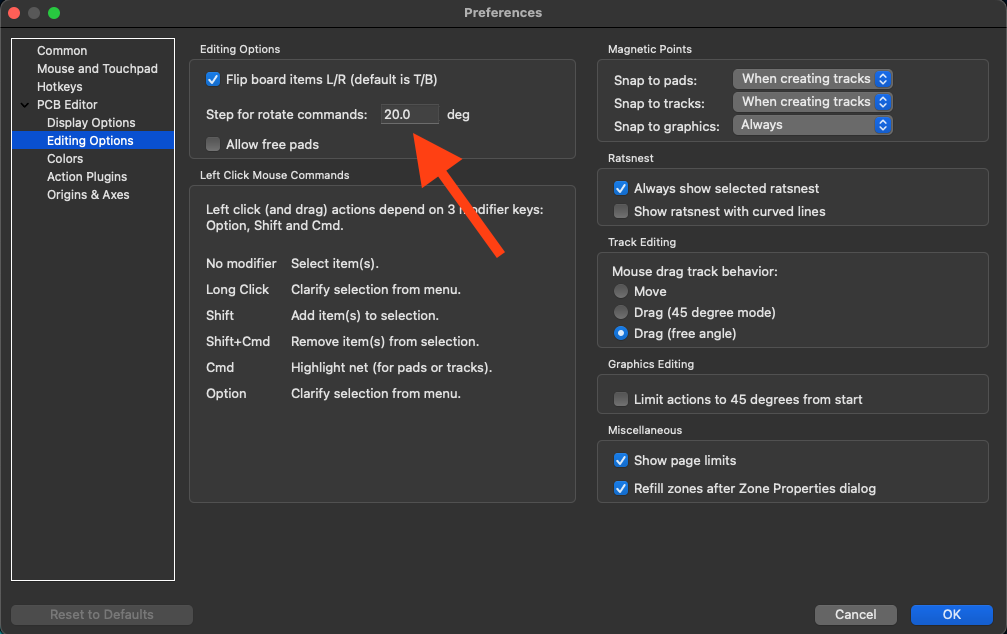This screenshot has width=1007, height=634.
Task: Enable Show ratsnest with curved lines
Action: coord(621,211)
